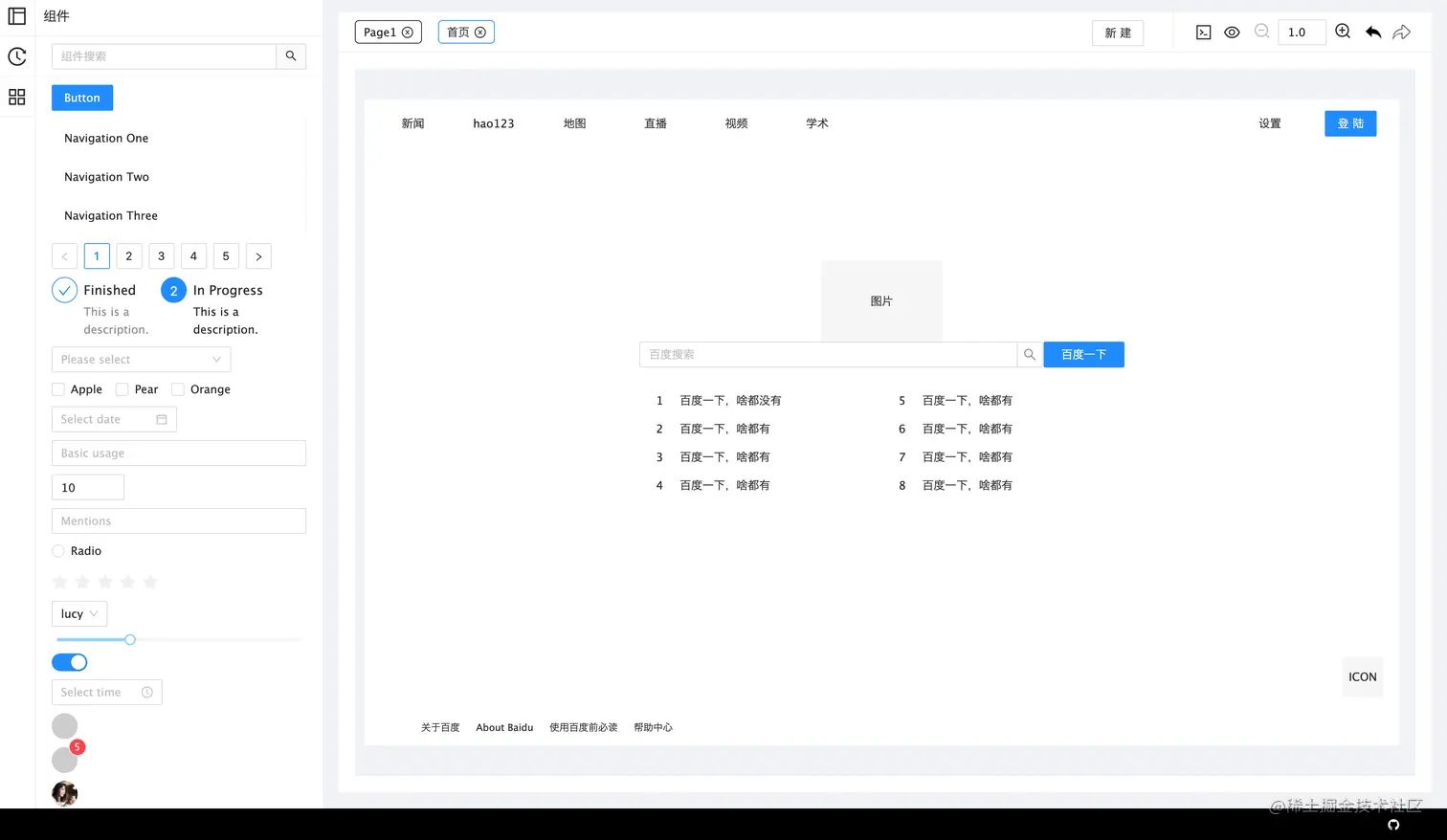Open the lucy dropdown
This screenshot has height=840, width=1447.
(79, 614)
